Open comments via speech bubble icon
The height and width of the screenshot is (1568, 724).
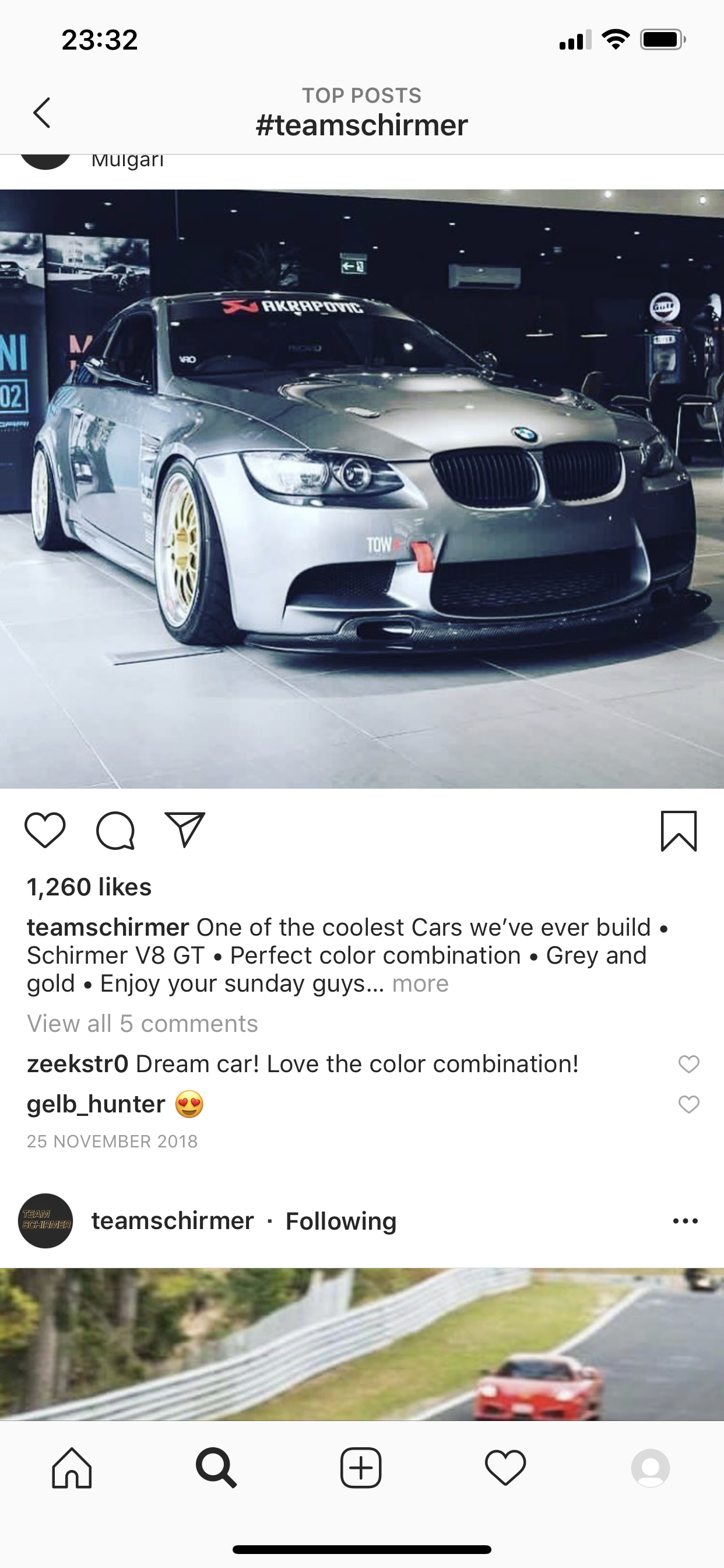click(115, 830)
